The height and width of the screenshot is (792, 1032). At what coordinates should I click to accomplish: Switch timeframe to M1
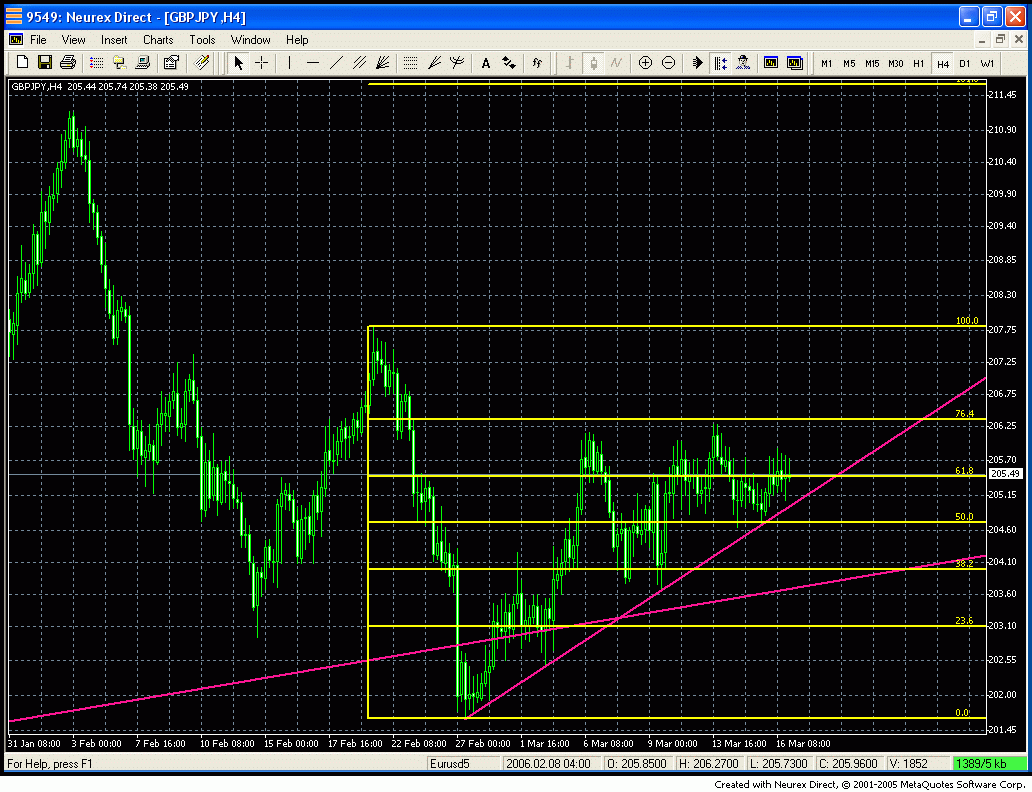(x=827, y=63)
